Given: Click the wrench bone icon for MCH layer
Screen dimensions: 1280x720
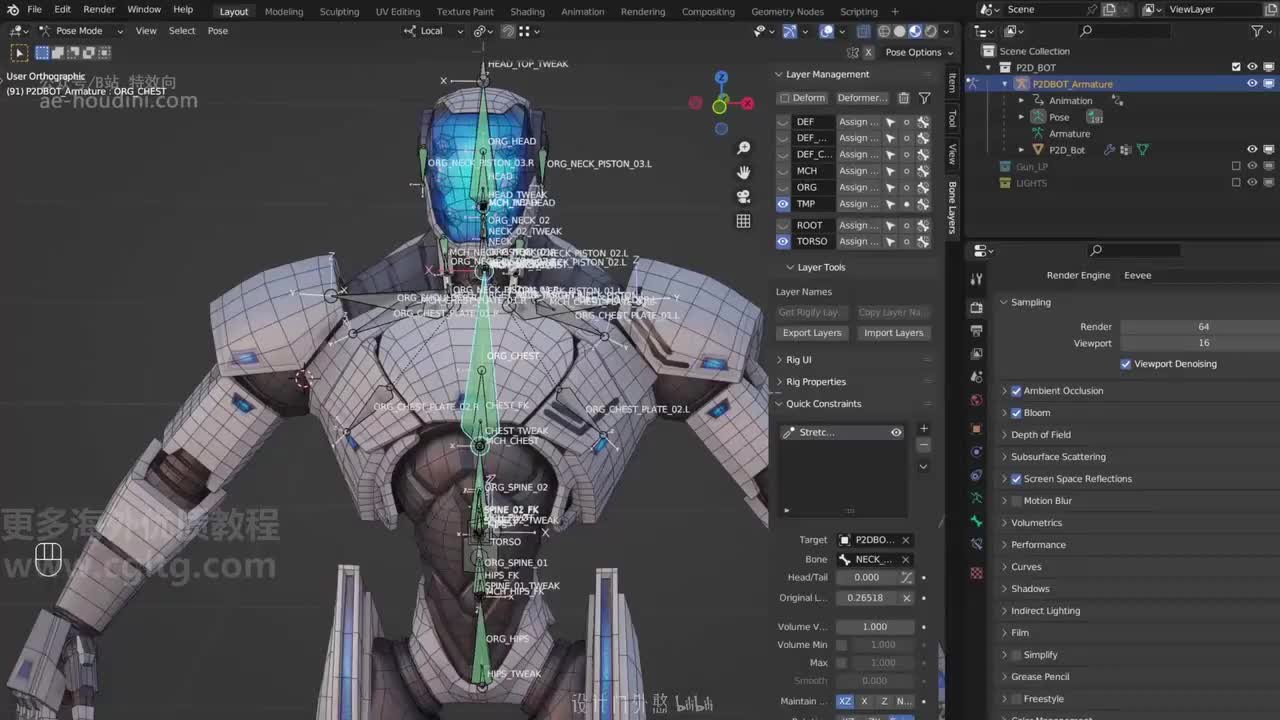Looking at the screenshot, I should tap(923, 171).
